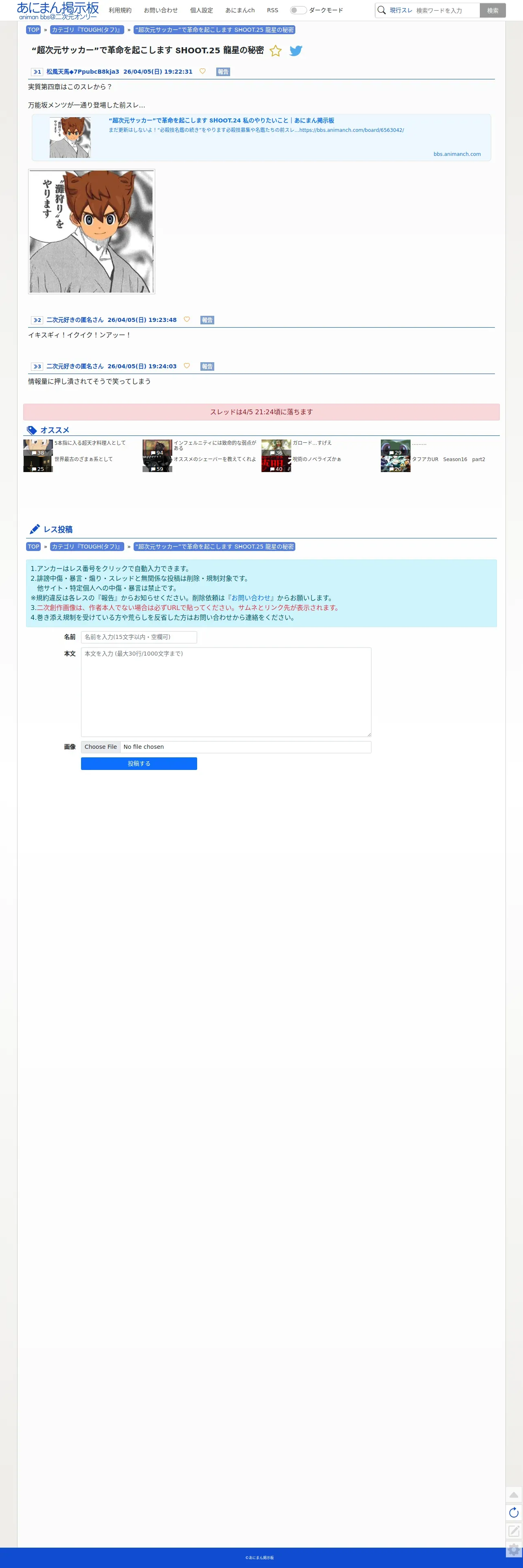
Task: Focus the search keyword input
Action: 447,10
